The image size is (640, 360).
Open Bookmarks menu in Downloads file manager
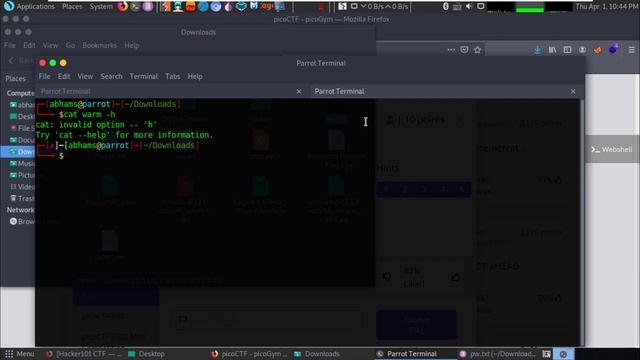[99, 45]
